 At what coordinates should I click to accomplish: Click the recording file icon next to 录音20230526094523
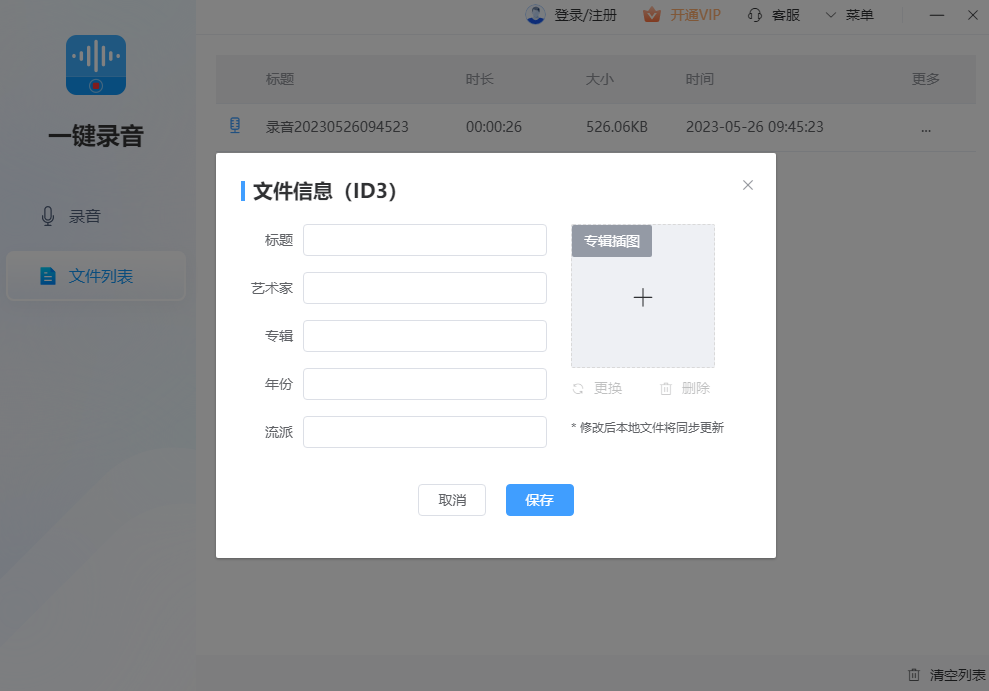point(235,127)
